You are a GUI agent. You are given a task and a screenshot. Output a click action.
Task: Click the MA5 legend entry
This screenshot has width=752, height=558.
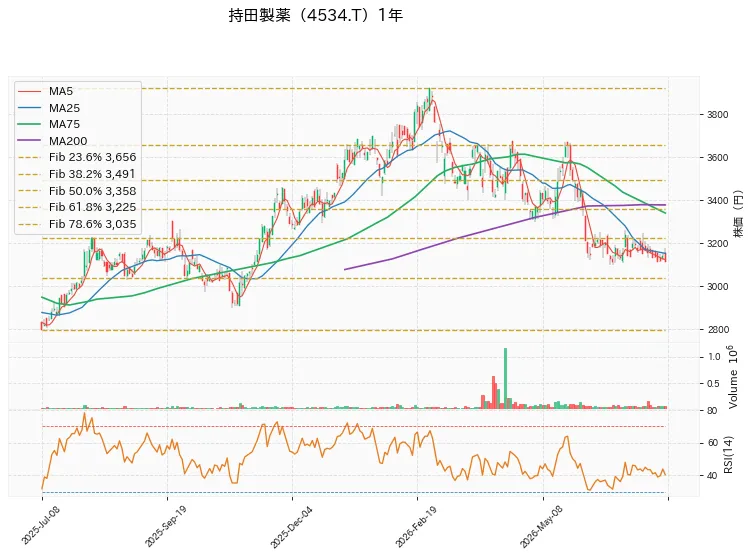click(46, 91)
